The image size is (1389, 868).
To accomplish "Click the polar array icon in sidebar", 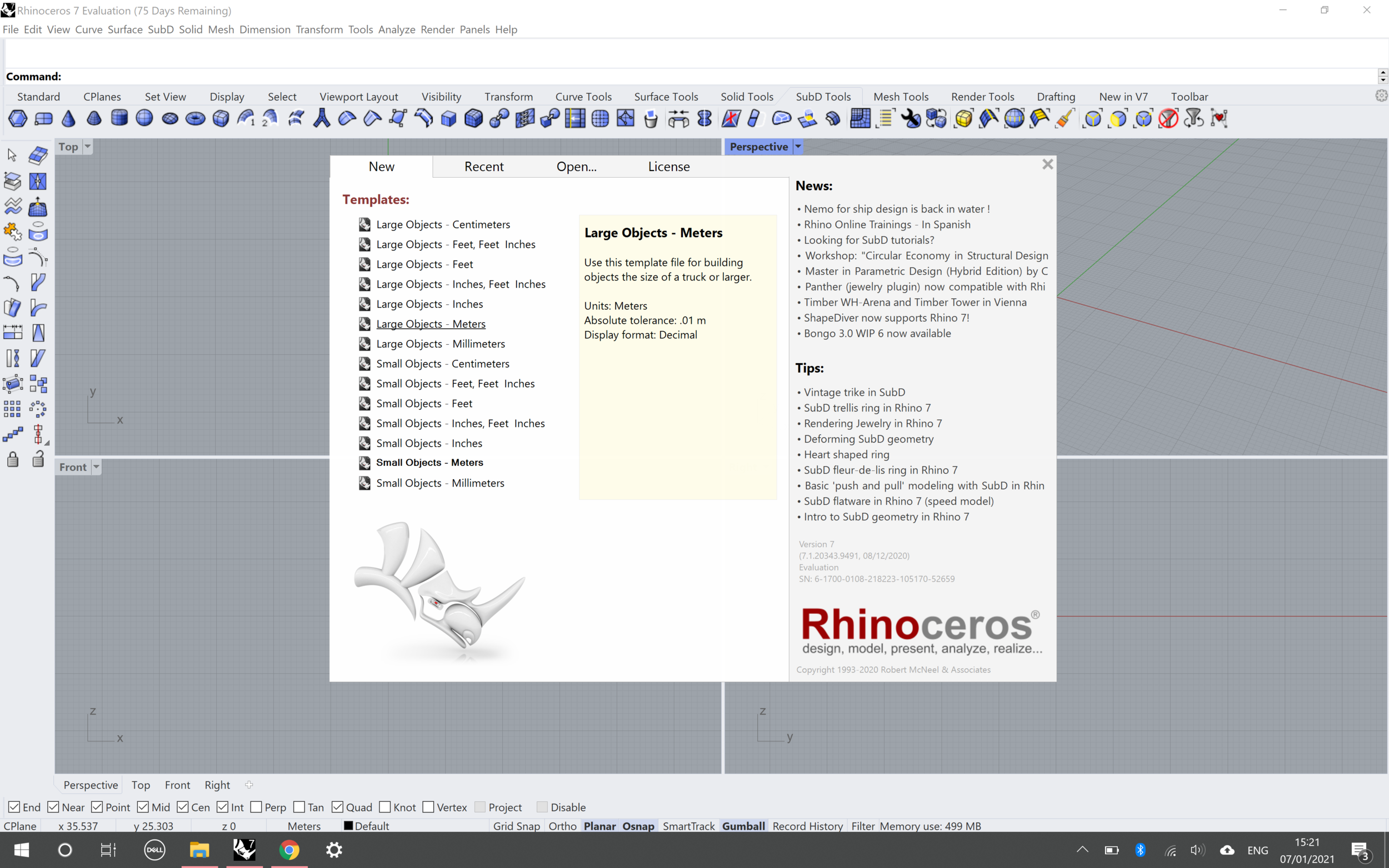I will tap(38, 409).
